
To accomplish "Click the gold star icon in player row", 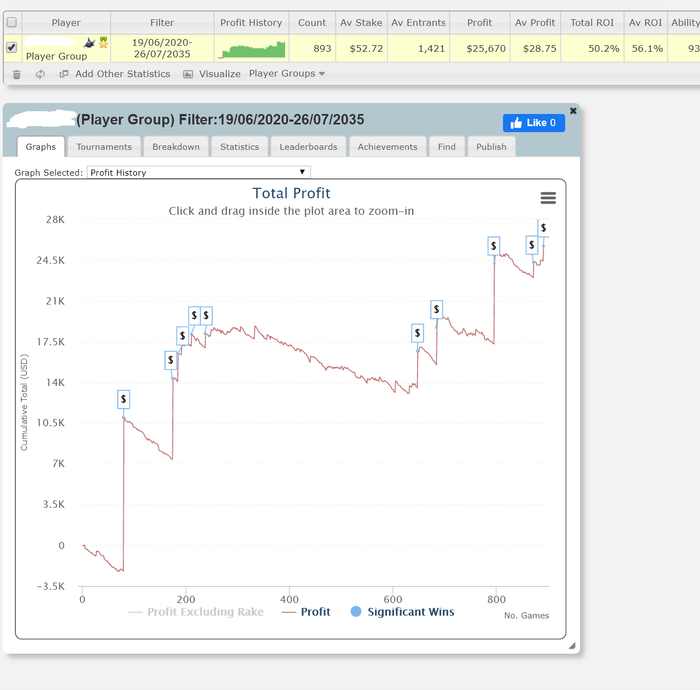I will (104, 42).
